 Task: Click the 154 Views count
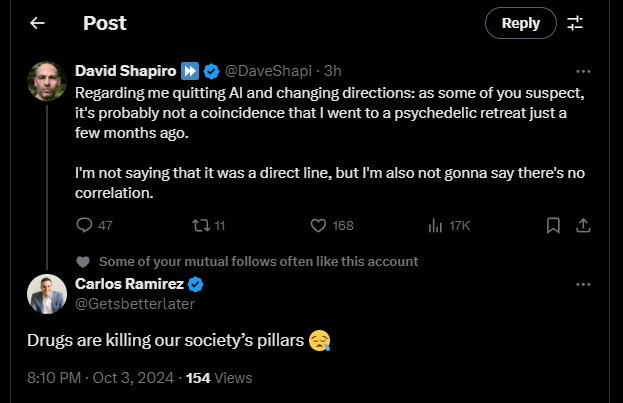[219, 378]
